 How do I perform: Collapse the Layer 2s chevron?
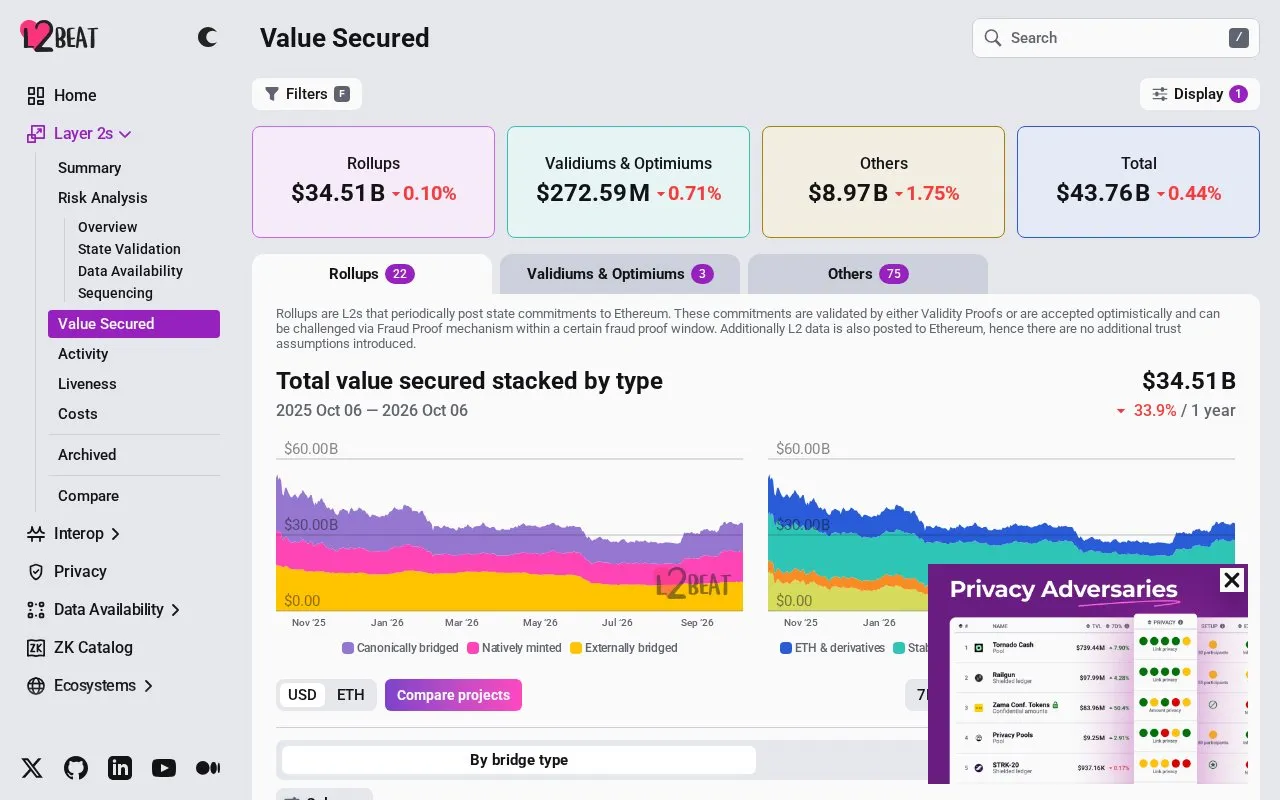pos(125,134)
